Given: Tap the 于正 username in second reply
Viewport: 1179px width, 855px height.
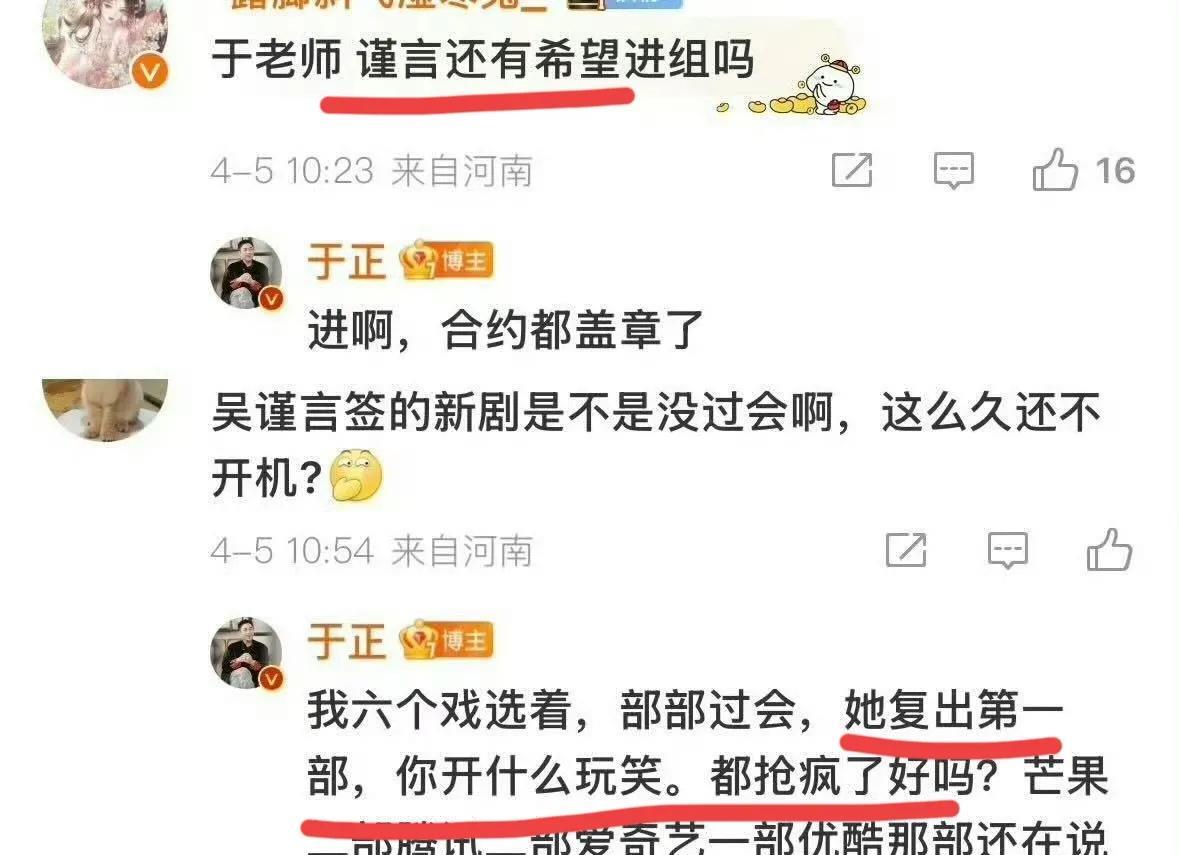Looking at the screenshot, I should (x=347, y=641).
